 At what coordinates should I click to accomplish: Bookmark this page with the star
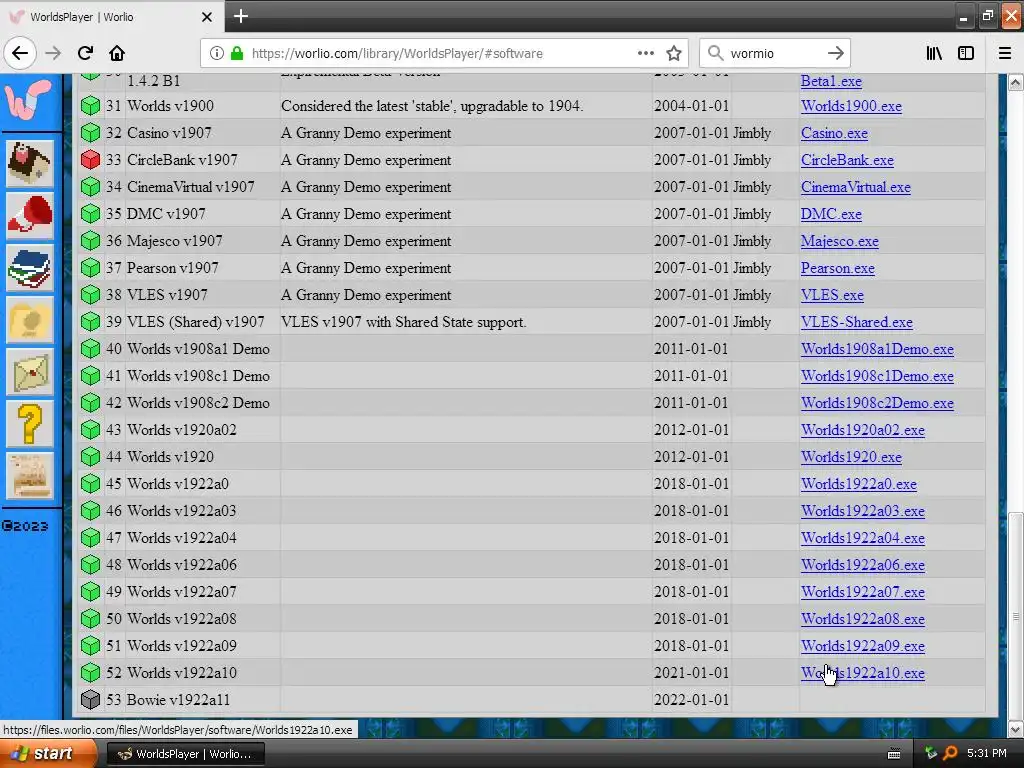[674, 53]
